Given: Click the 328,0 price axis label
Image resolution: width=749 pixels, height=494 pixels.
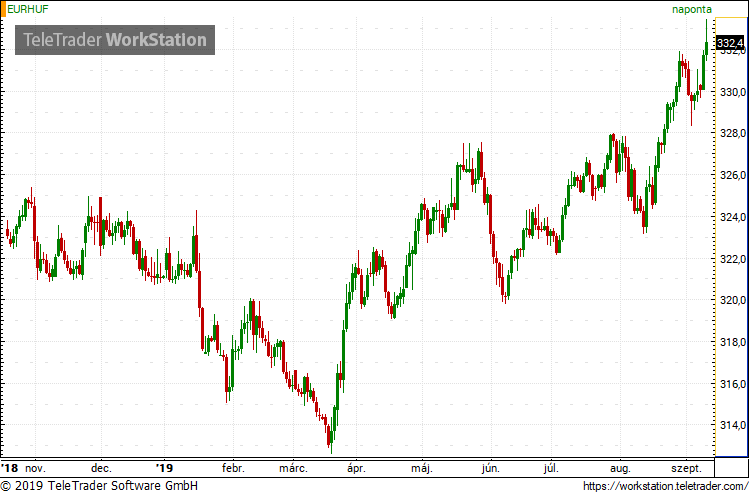Looking at the screenshot, I should [x=733, y=133].
